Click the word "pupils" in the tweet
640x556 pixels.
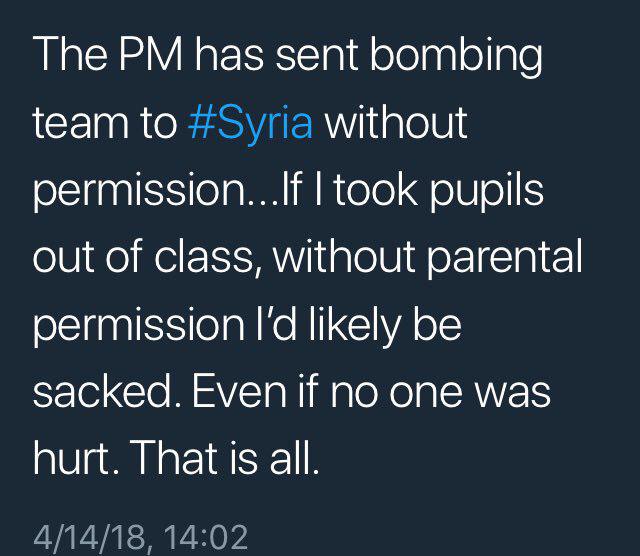487,191
